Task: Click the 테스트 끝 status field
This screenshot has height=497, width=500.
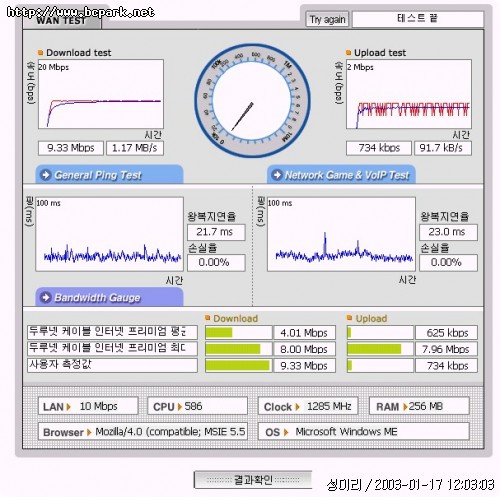Action: click(418, 19)
